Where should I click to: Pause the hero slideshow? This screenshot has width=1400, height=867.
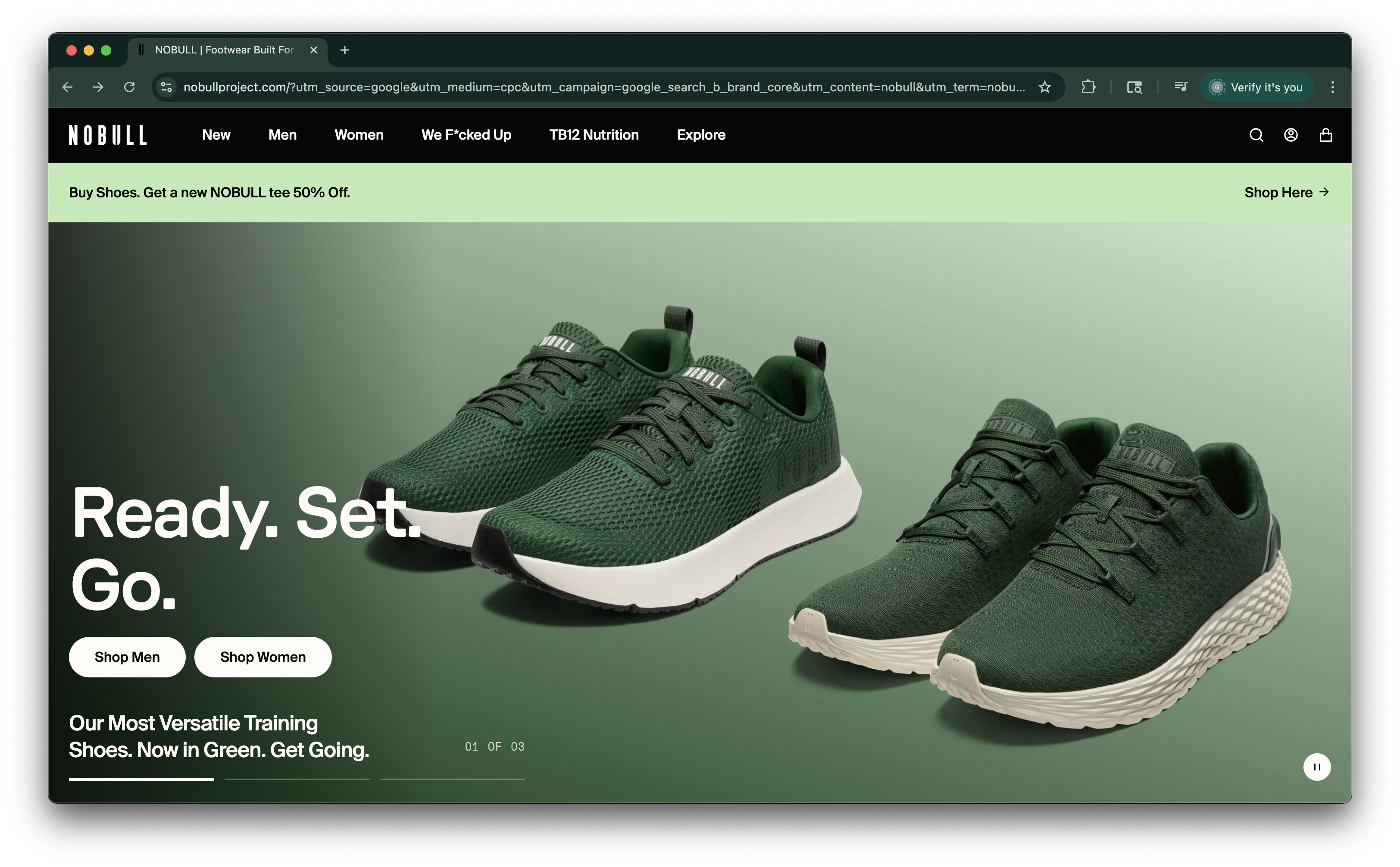click(x=1317, y=767)
